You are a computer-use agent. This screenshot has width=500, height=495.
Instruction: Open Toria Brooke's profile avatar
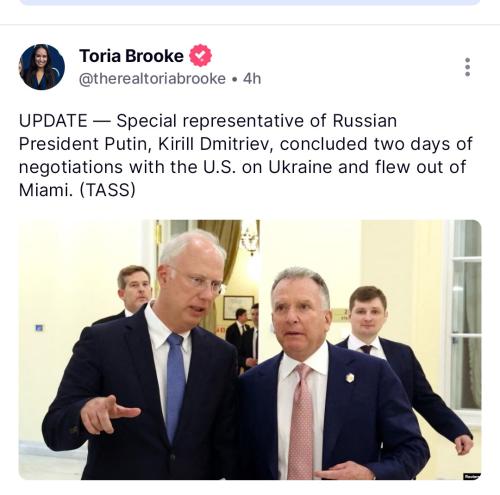(42, 67)
